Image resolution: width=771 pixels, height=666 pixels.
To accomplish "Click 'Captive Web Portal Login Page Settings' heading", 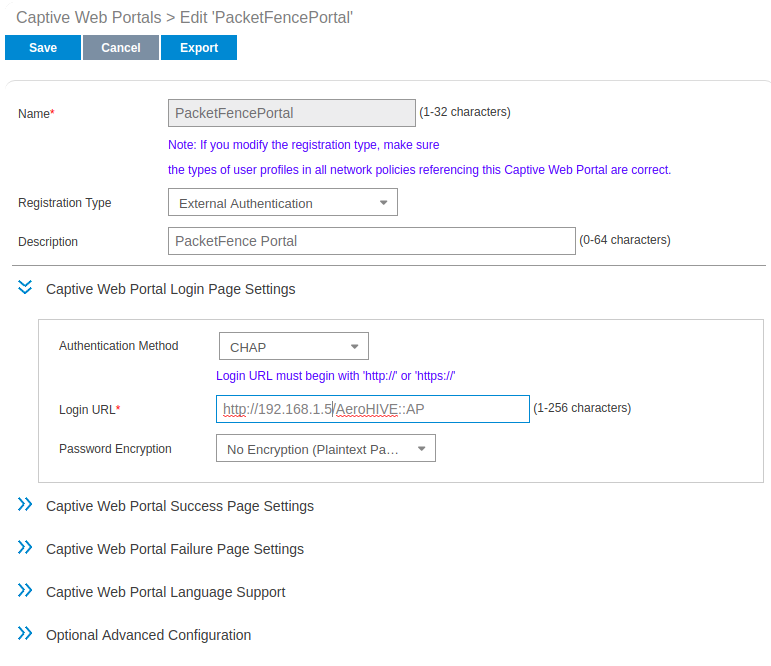I will click(x=170, y=289).
